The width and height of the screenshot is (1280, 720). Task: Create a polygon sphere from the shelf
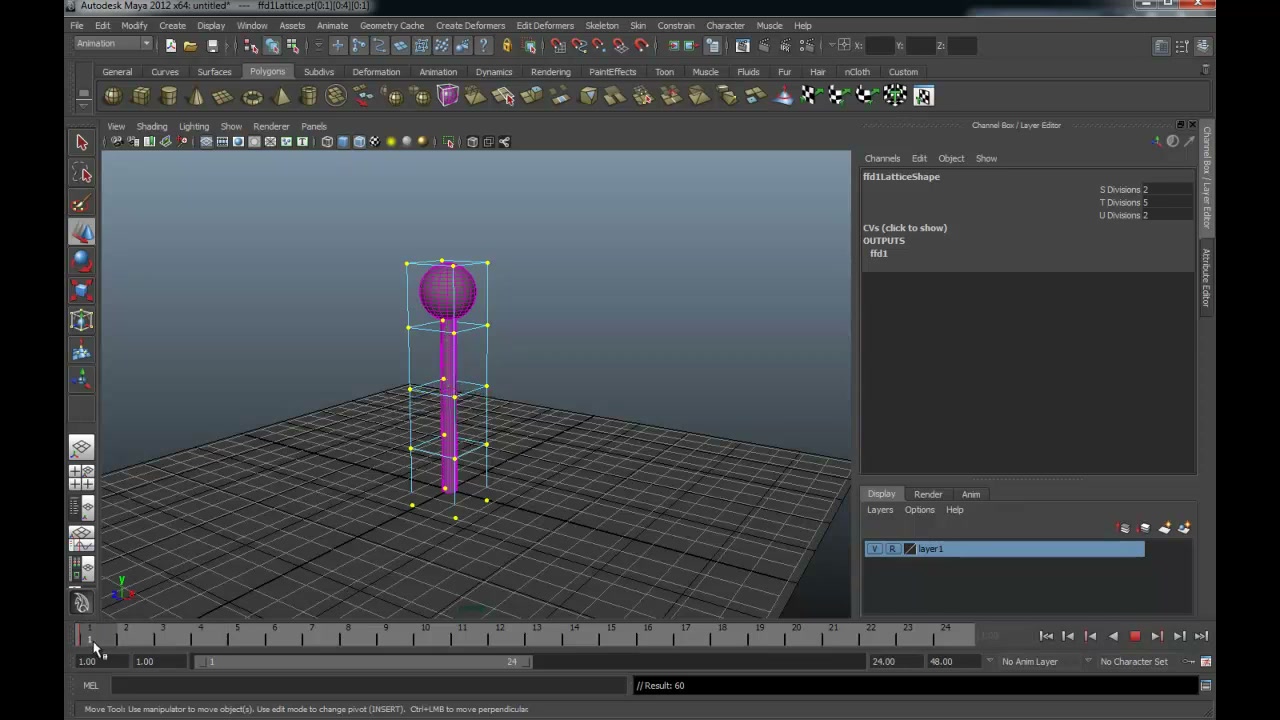pos(113,96)
